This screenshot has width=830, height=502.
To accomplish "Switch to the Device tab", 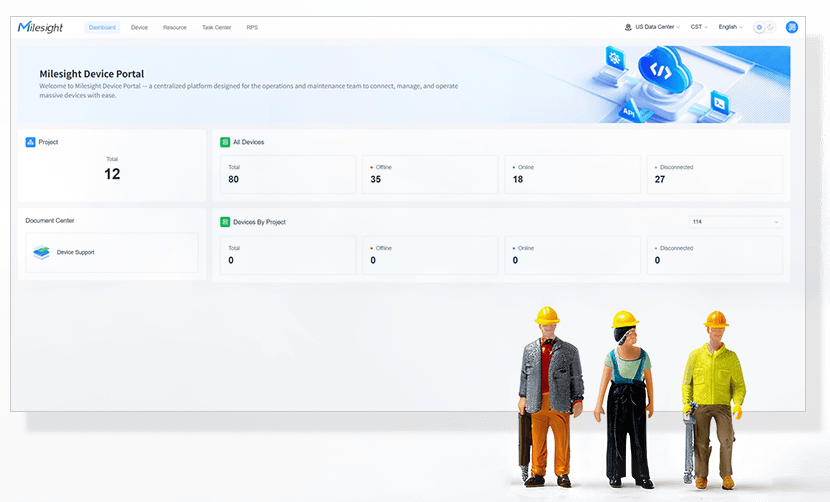I will pyautogui.click(x=139, y=27).
